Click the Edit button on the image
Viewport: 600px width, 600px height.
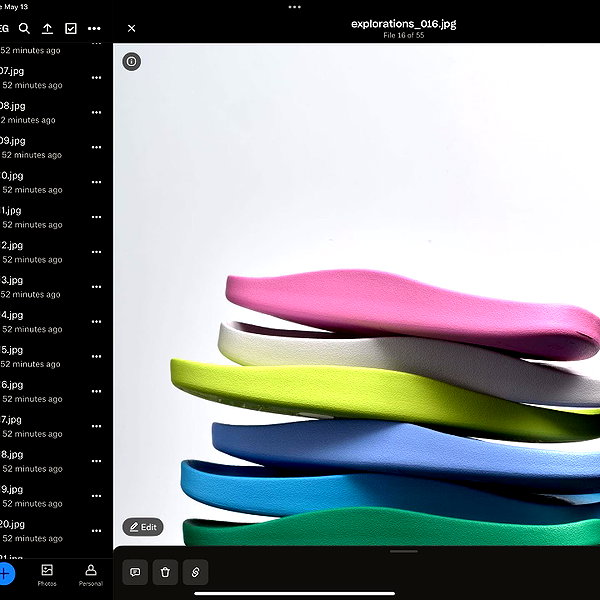click(x=143, y=527)
